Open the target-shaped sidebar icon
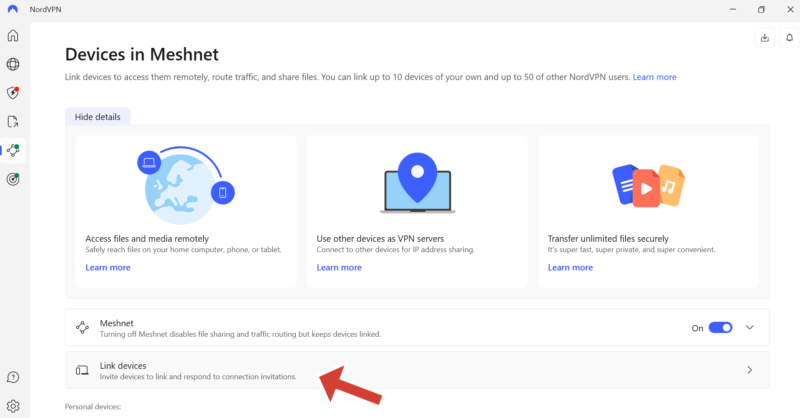Viewport: 800px width, 418px height. [x=13, y=179]
